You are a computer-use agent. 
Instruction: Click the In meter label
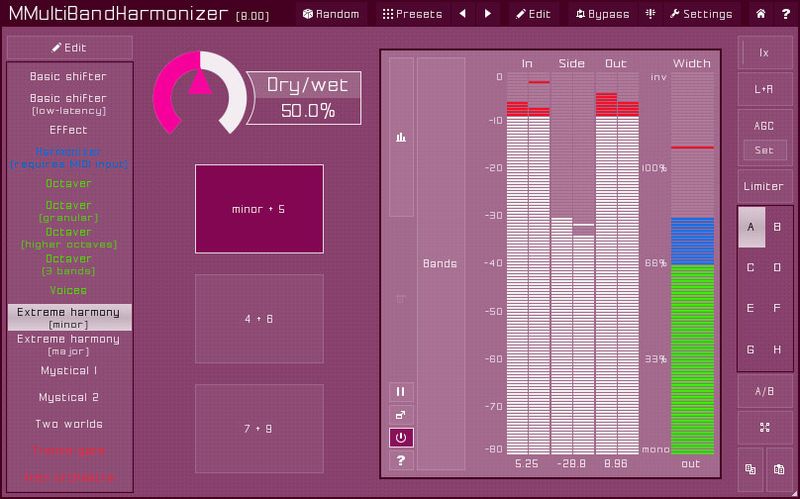coord(528,63)
